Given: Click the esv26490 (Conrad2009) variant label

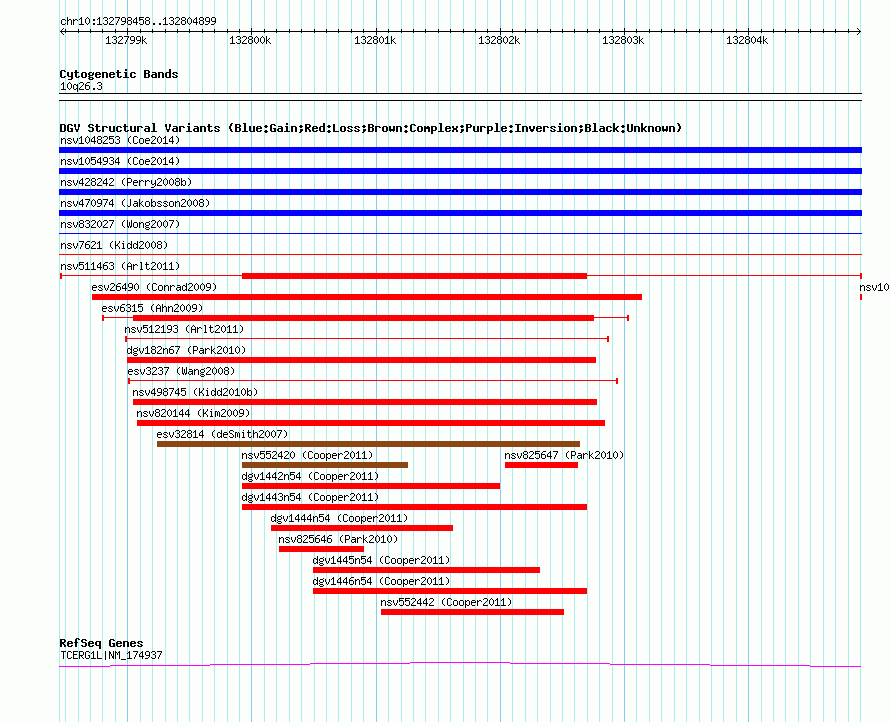Looking at the screenshot, I should [x=154, y=287].
